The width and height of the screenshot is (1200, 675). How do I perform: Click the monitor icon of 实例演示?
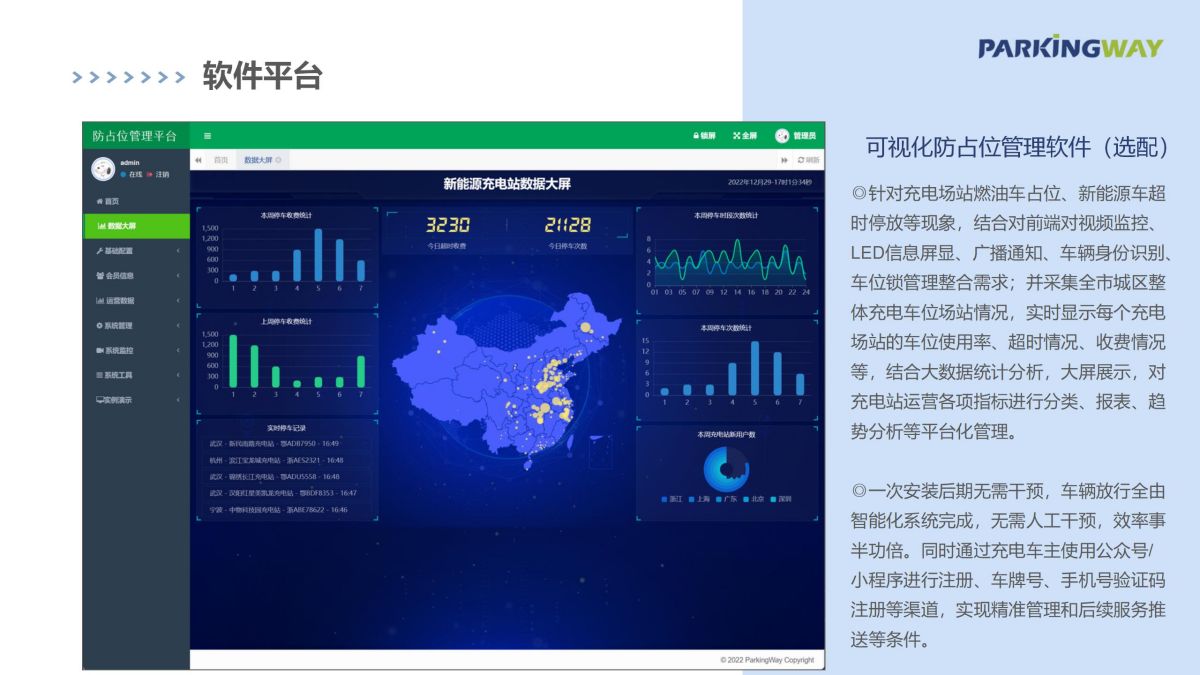99,400
